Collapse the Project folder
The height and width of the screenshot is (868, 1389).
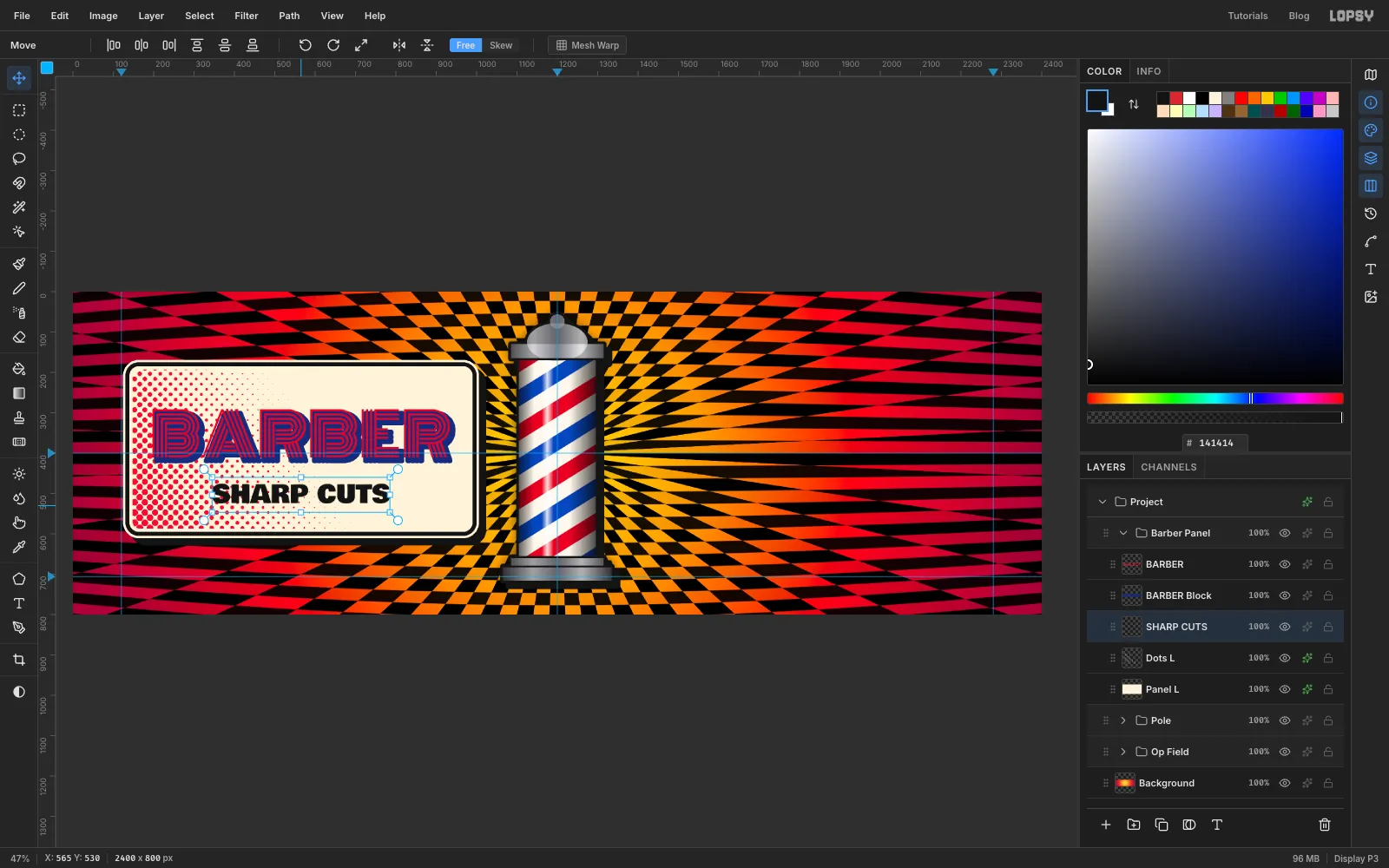[1103, 502]
